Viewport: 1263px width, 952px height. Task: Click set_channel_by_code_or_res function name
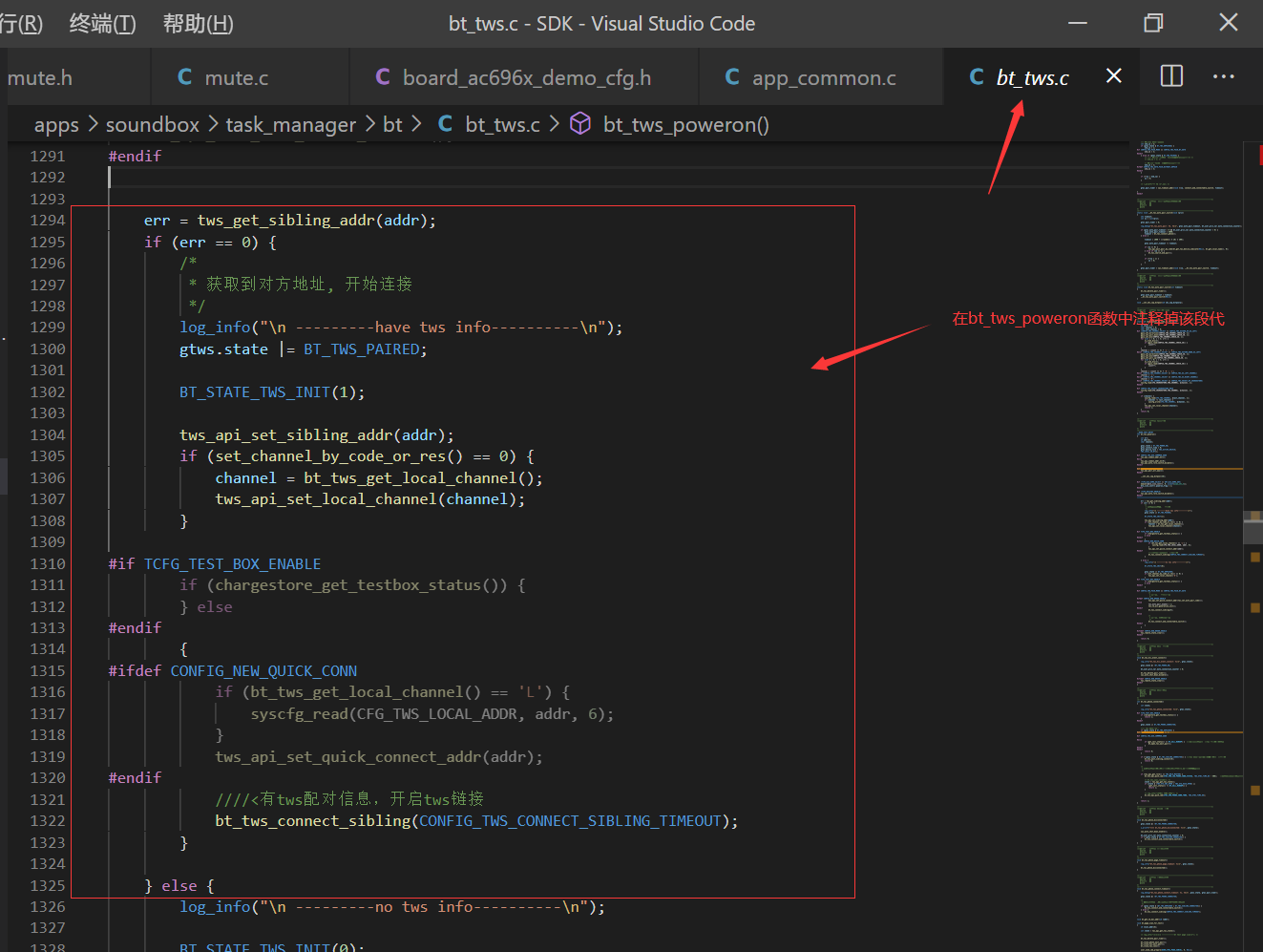330,456
